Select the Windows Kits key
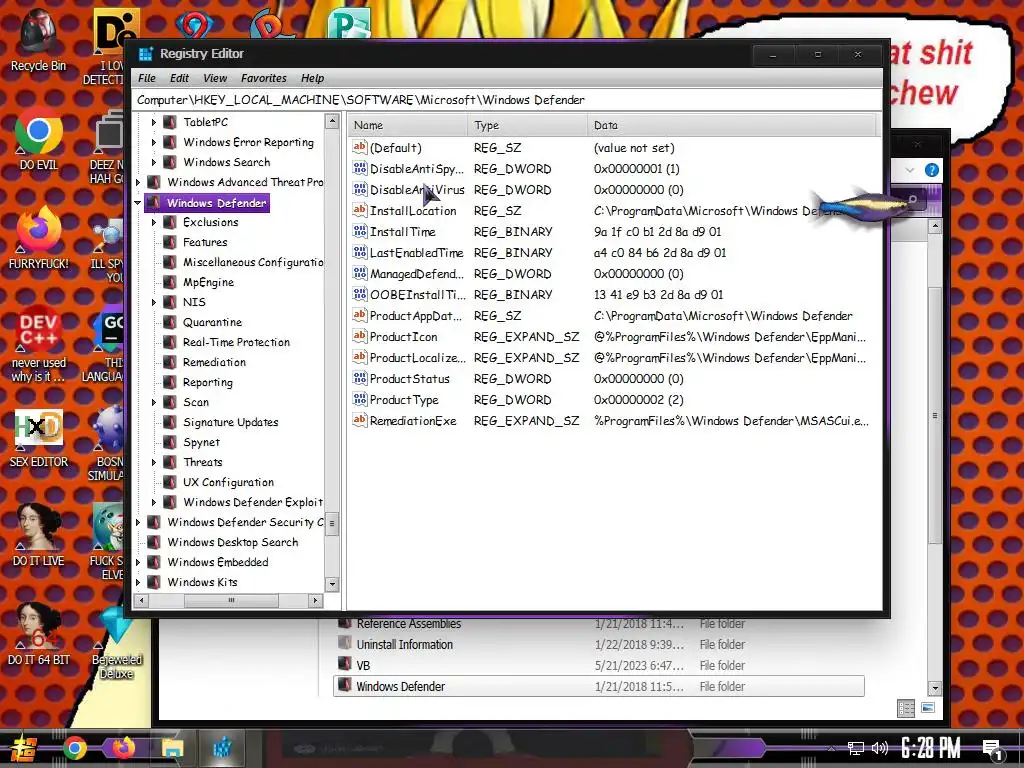 (202, 582)
